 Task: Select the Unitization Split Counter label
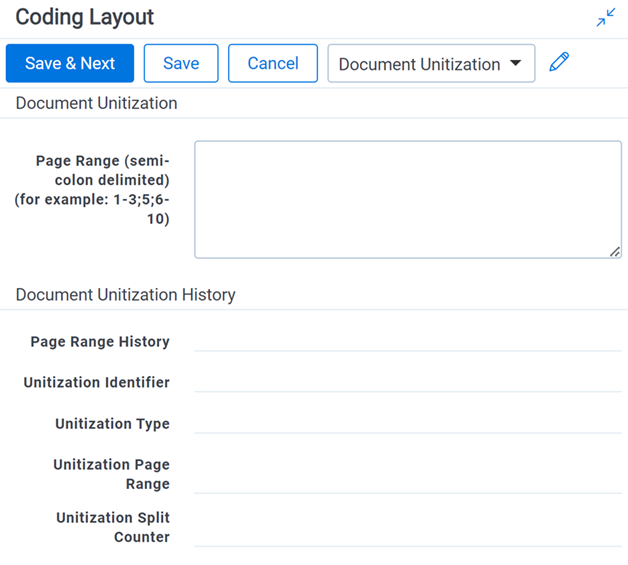tap(113, 527)
